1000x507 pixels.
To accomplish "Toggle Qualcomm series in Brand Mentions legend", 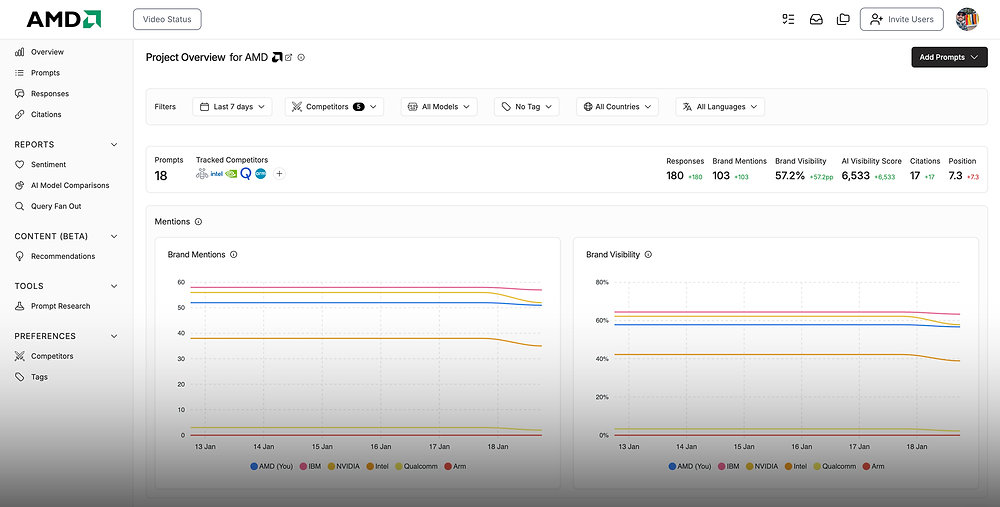I will tap(416, 466).
